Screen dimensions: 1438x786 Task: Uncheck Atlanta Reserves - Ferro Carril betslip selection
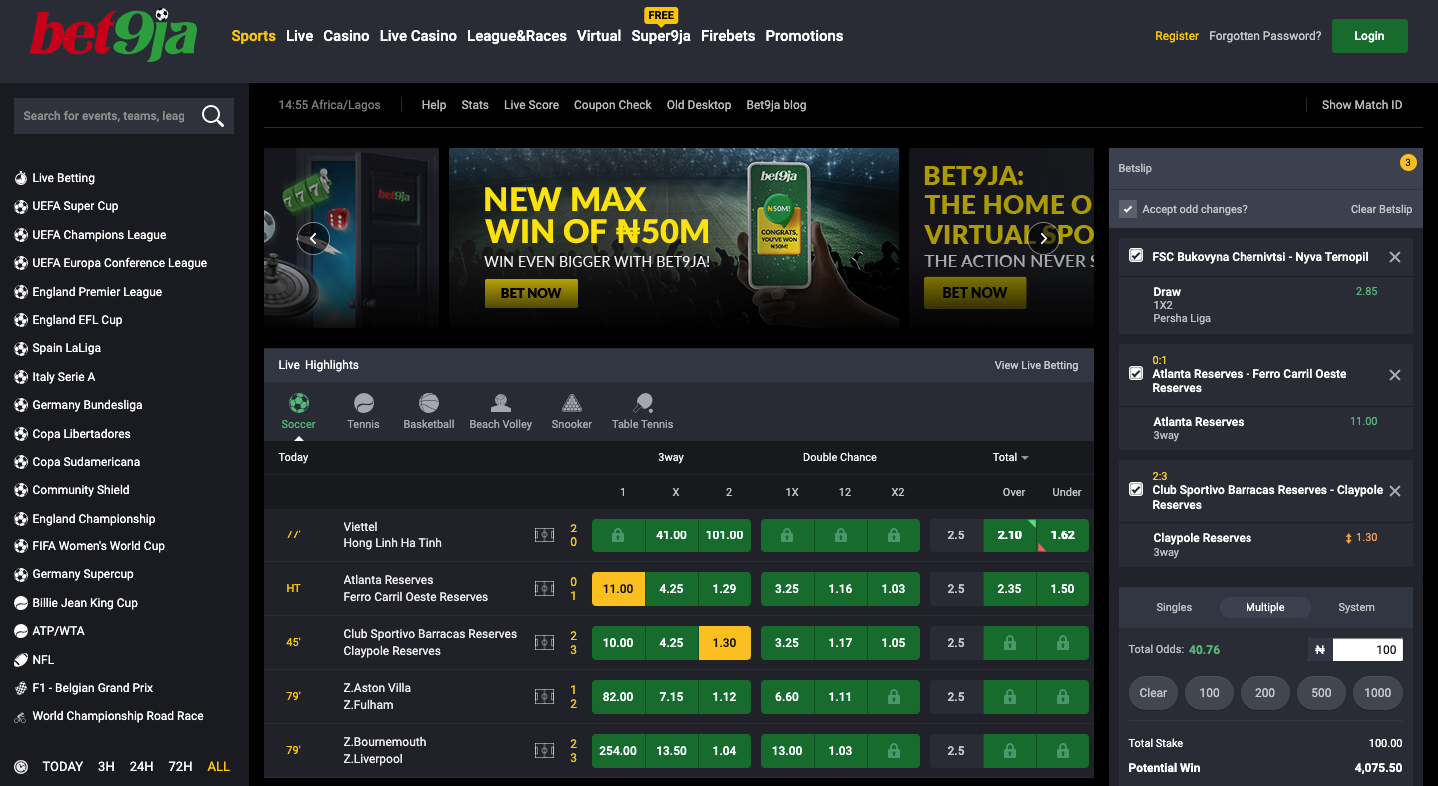1136,373
